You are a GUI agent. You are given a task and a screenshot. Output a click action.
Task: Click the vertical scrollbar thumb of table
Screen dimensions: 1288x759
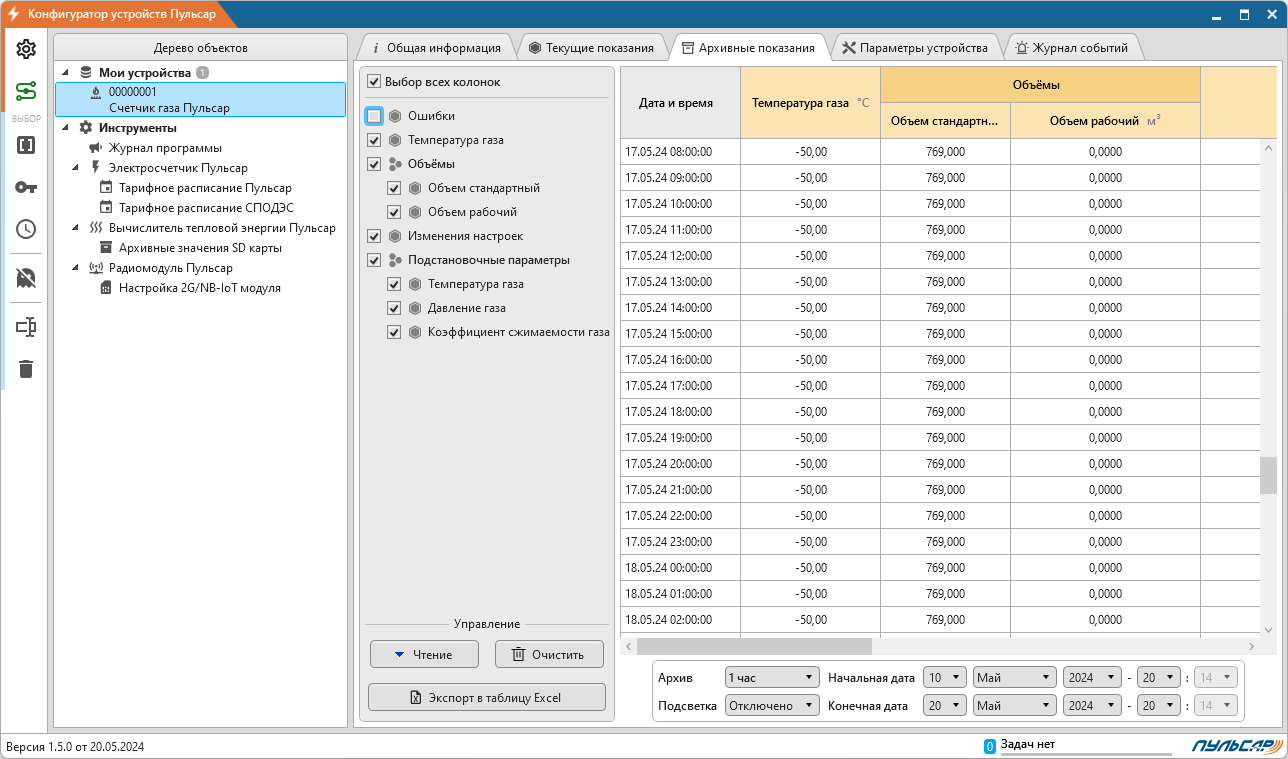pyautogui.click(x=1268, y=474)
